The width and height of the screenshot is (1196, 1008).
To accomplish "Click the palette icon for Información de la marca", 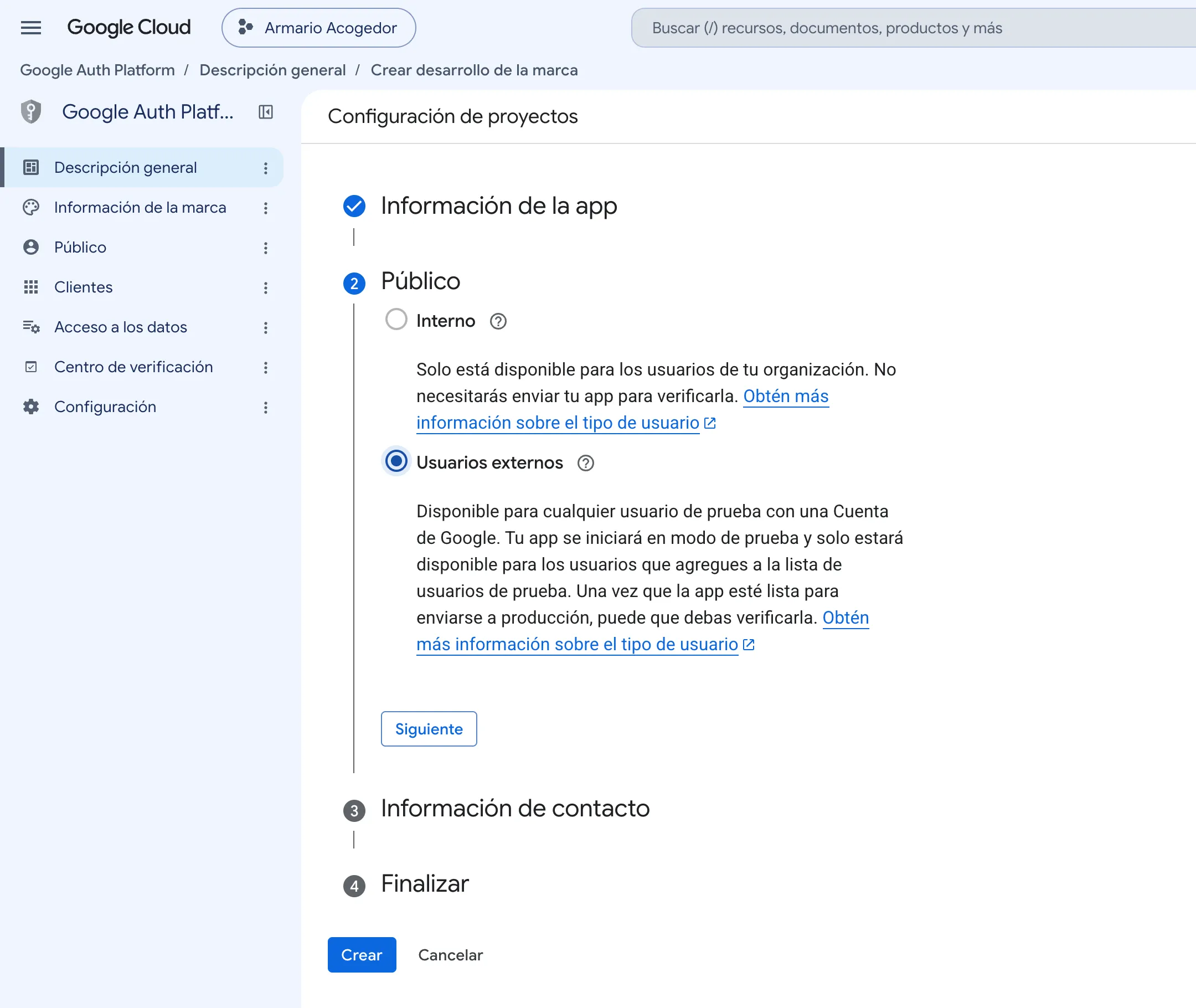I will click(31, 208).
